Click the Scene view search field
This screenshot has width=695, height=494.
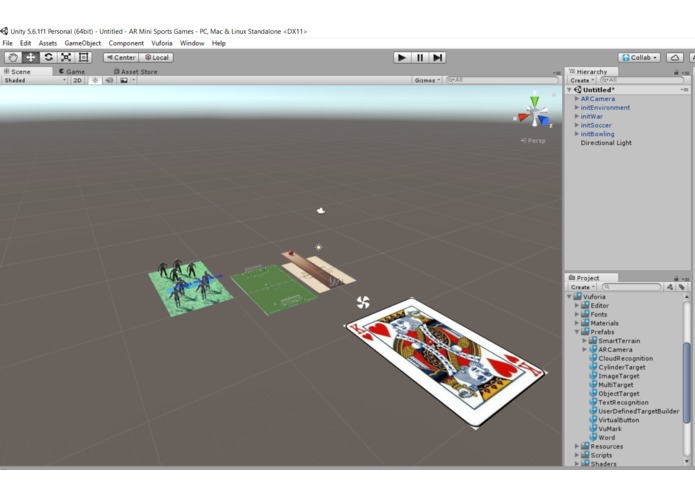tap(502, 80)
